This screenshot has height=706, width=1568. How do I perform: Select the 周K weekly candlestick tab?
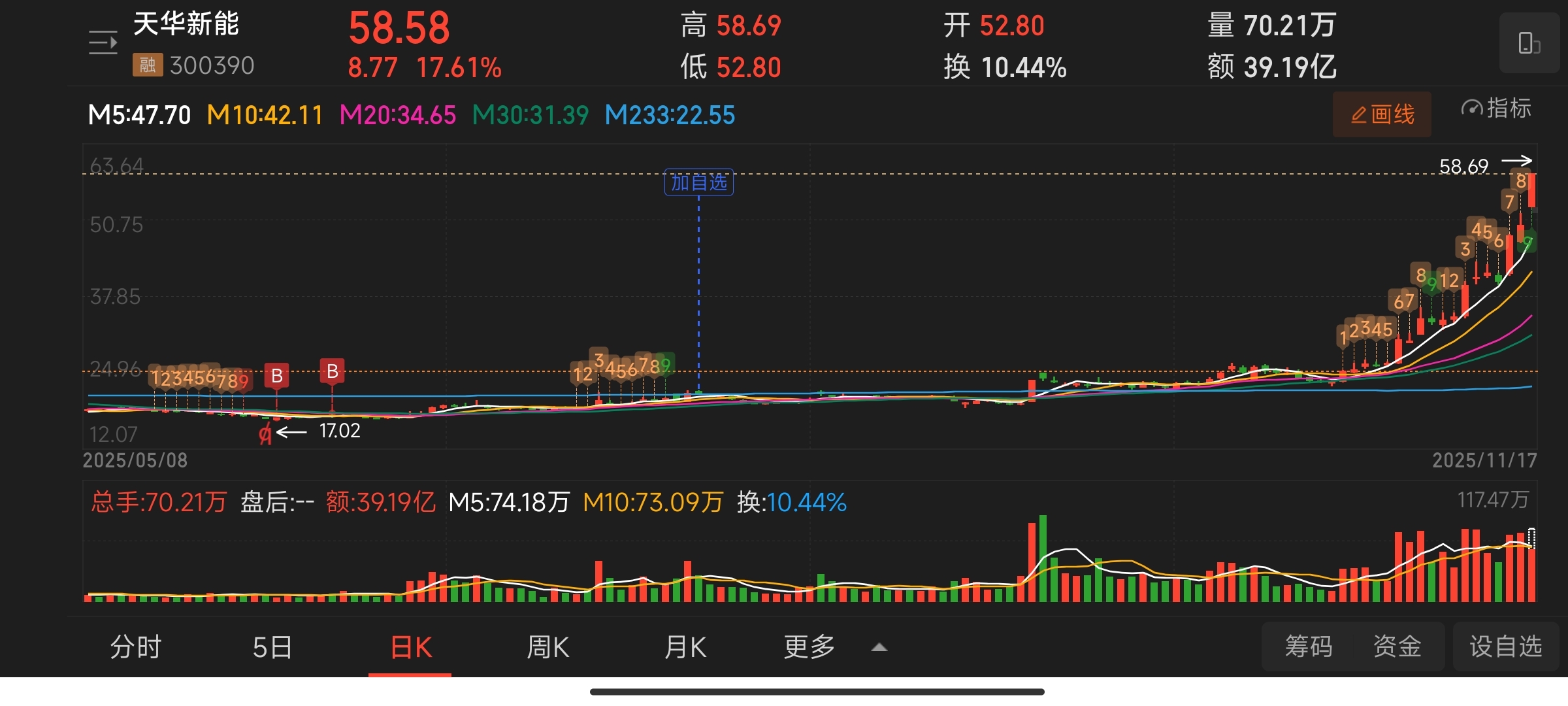tap(547, 647)
